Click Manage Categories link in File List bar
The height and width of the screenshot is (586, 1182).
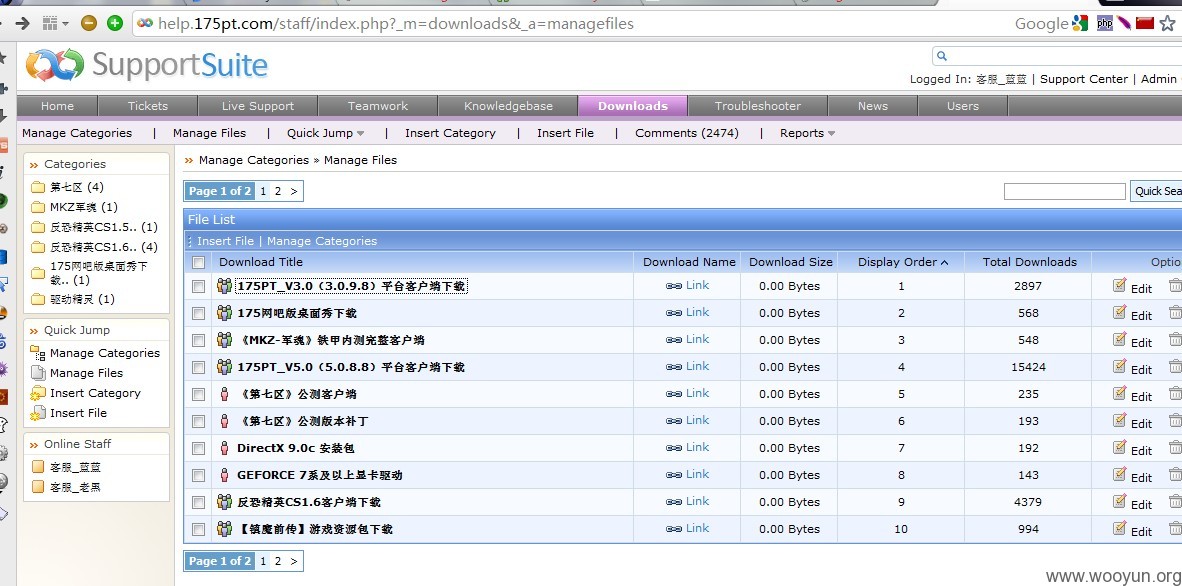coord(322,241)
